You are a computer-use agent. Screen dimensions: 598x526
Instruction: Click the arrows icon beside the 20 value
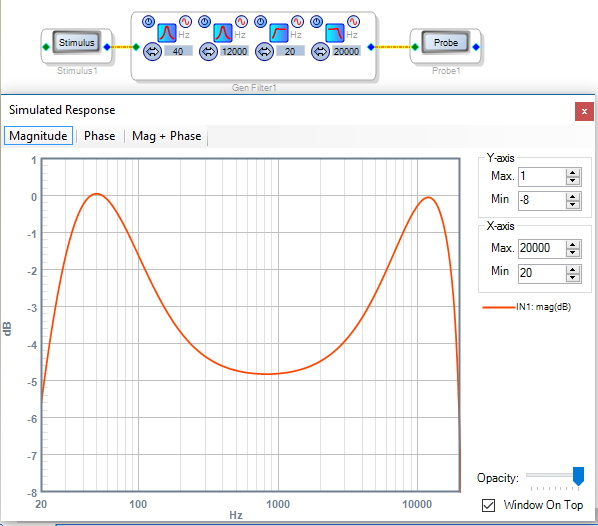pos(264,51)
